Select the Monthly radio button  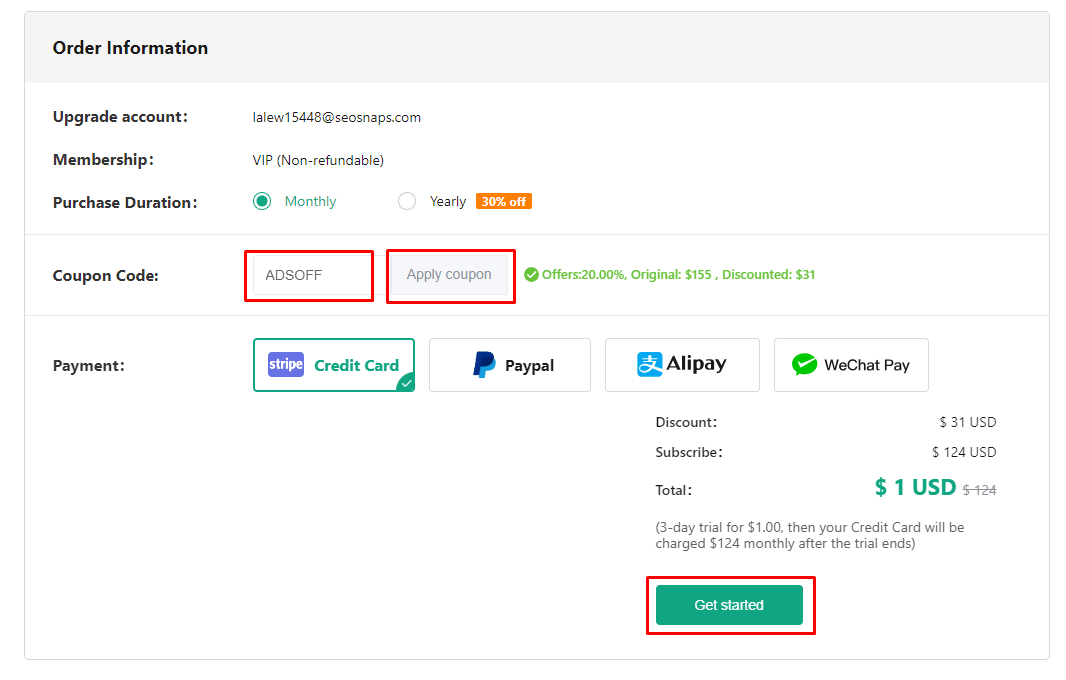pyautogui.click(x=262, y=201)
